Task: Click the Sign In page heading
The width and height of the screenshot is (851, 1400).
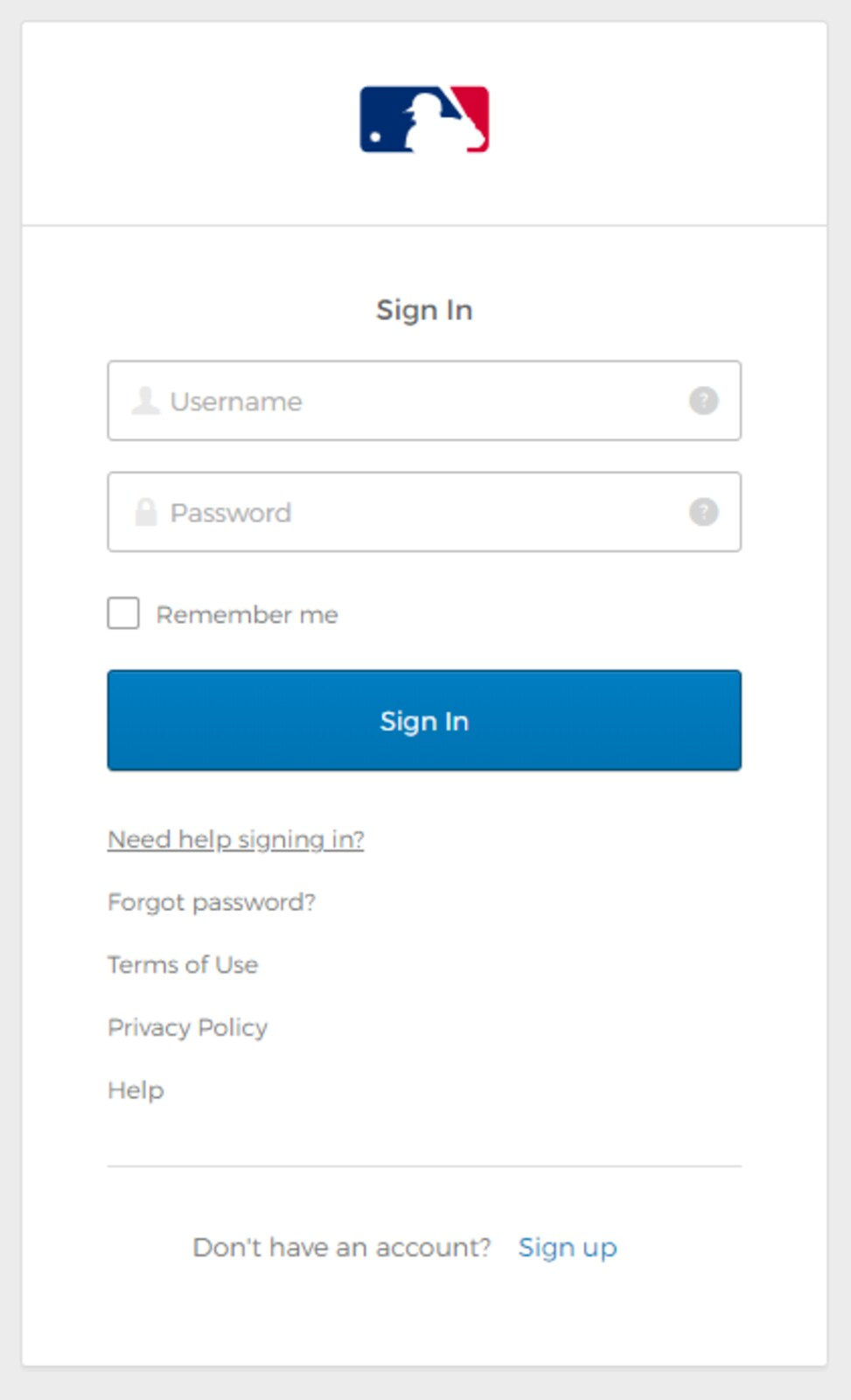Action: tap(425, 309)
